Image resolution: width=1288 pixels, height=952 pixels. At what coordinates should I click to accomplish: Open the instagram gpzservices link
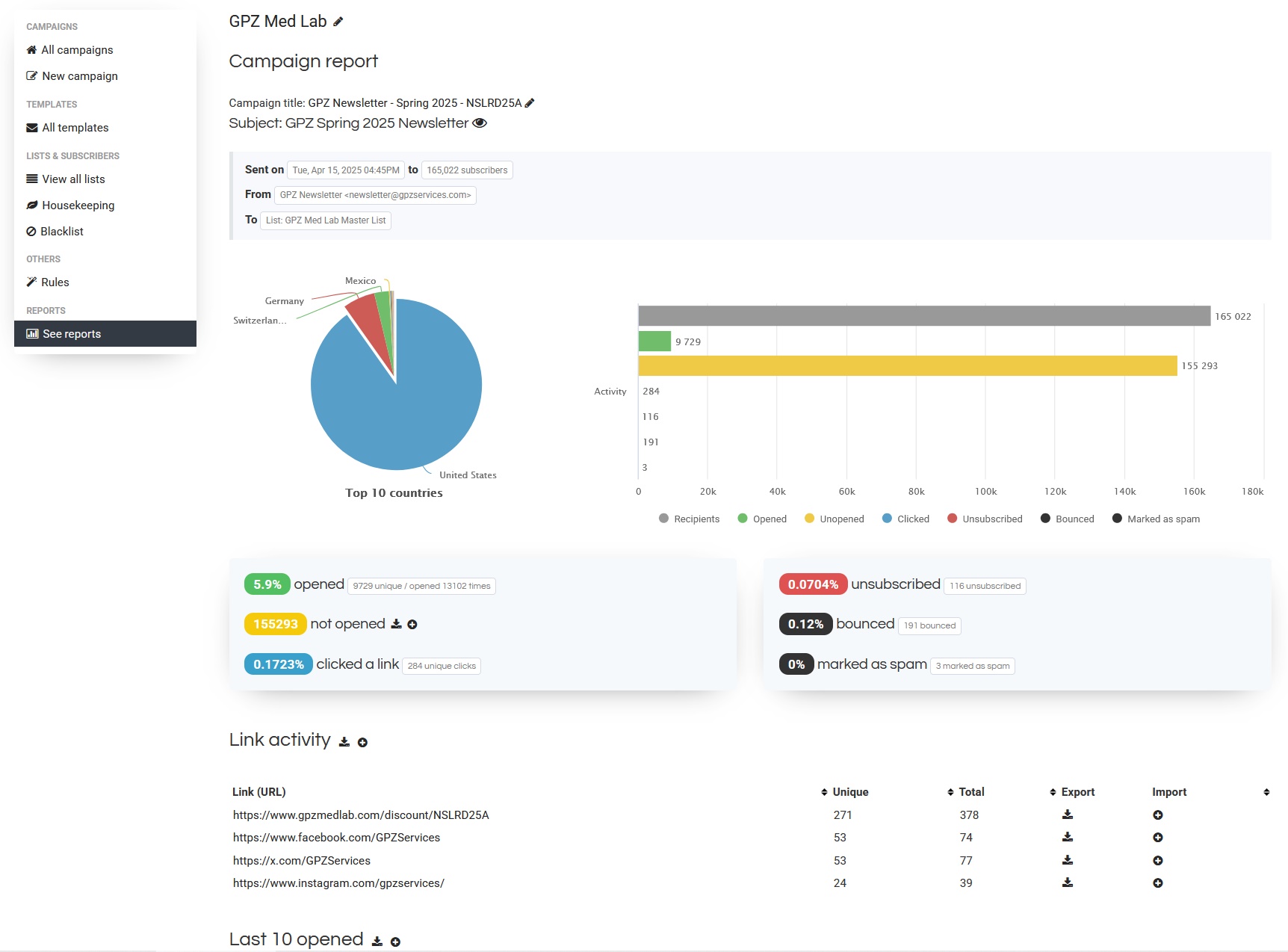(338, 883)
